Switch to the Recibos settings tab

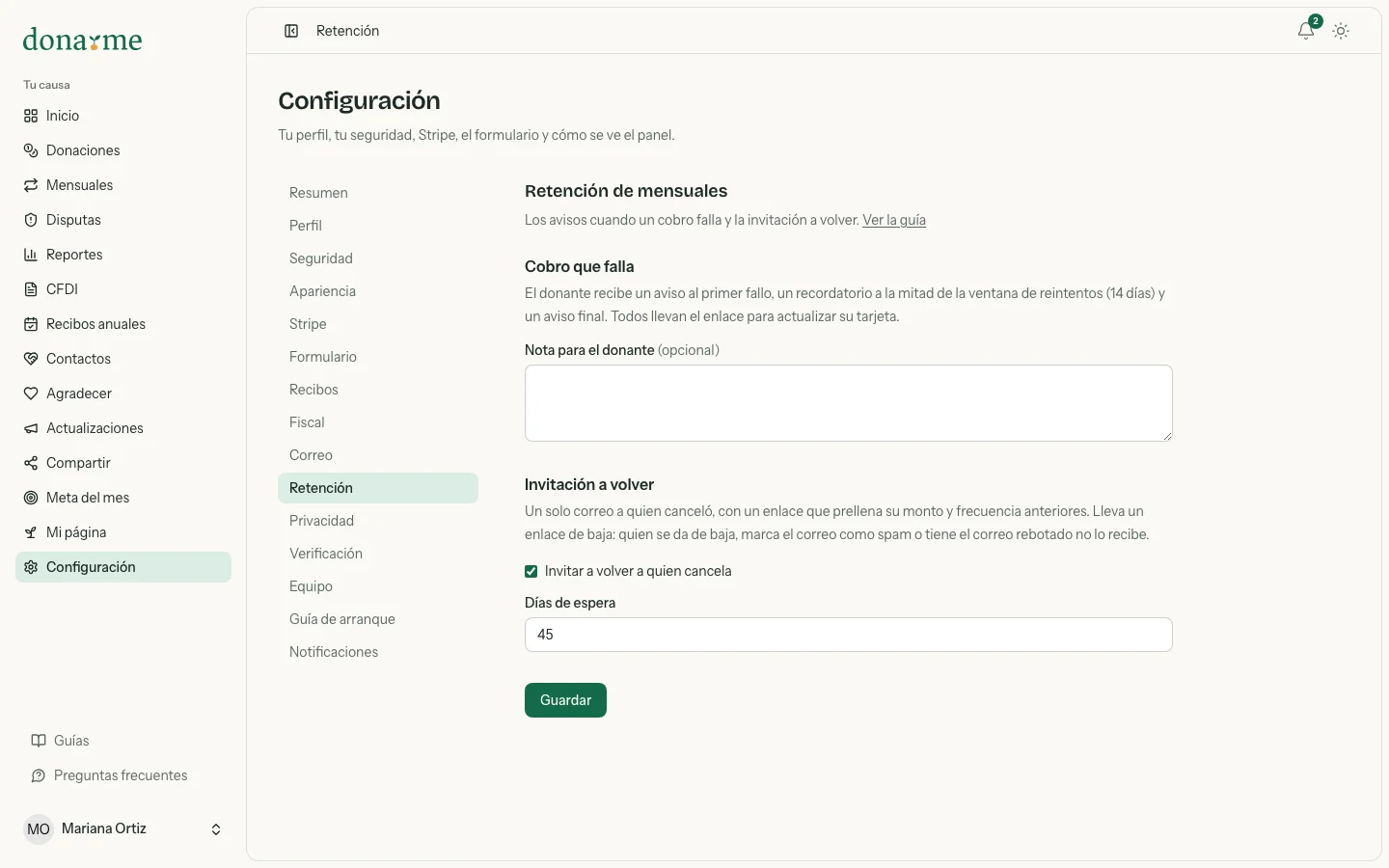378,390
